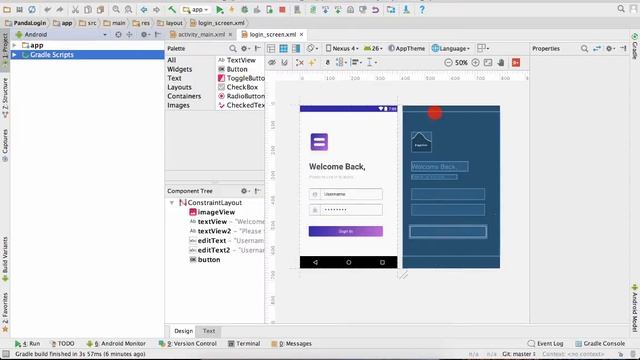Click the red error notification icon in design toolbar

(x=516, y=62)
